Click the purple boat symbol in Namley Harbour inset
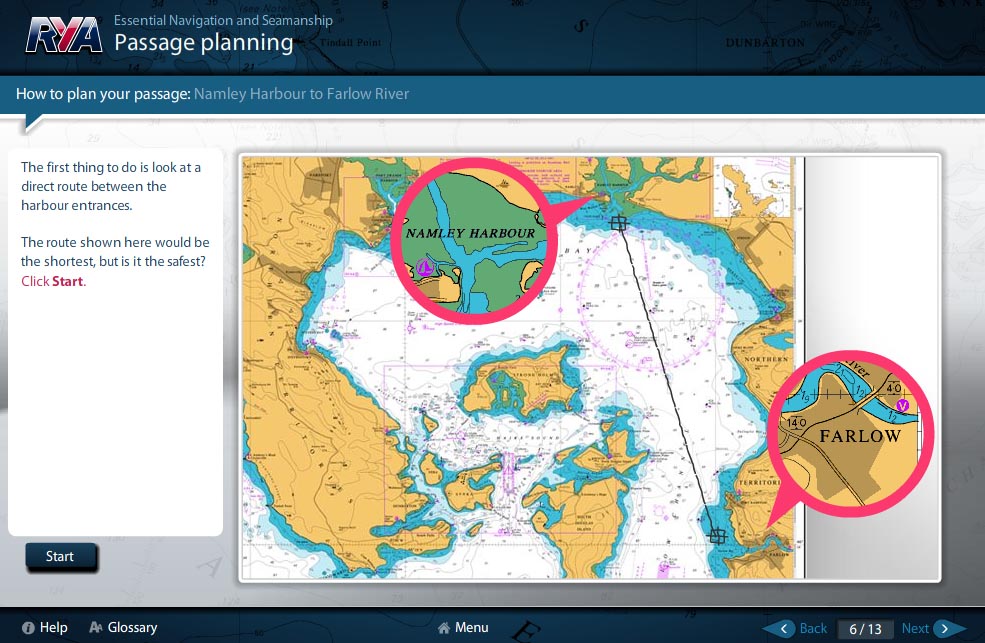This screenshot has width=985, height=643. 425,267
